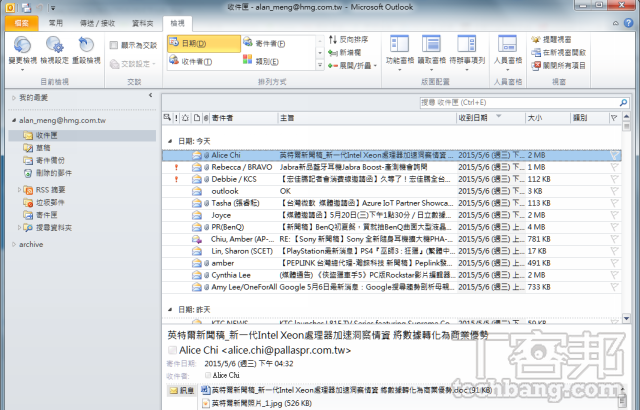
Task: Open 待辦事項列 to-do bar dropdown
Action: tap(467, 54)
